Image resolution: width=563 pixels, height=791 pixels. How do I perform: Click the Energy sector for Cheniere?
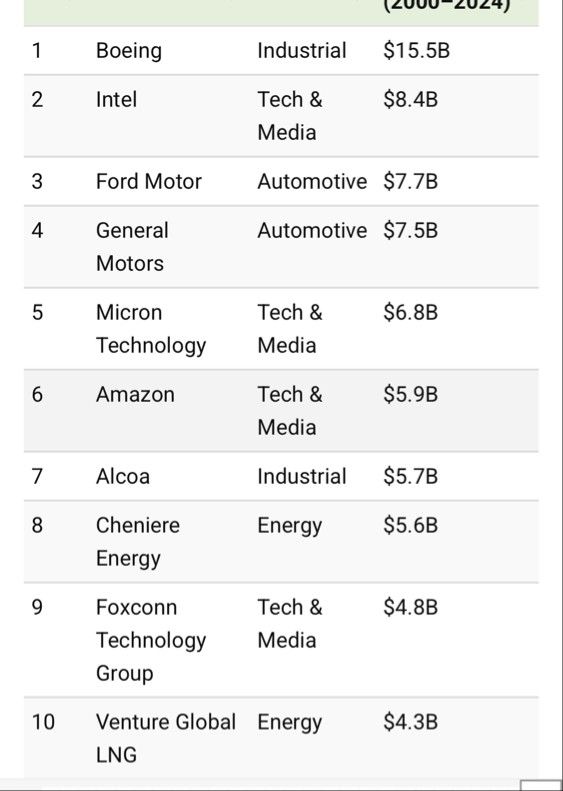pyautogui.click(x=290, y=526)
